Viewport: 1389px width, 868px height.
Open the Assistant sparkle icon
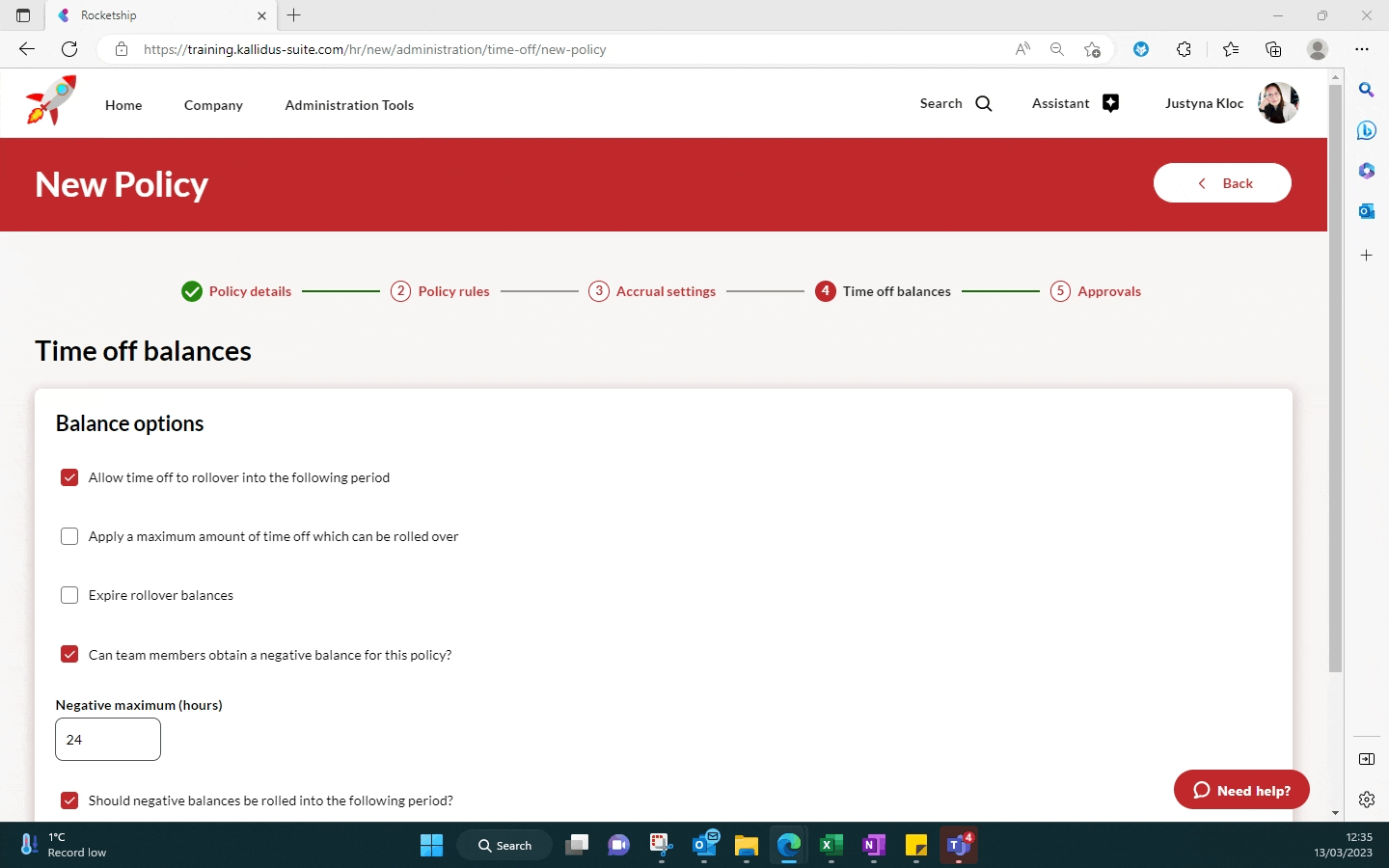coord(1110,104)
